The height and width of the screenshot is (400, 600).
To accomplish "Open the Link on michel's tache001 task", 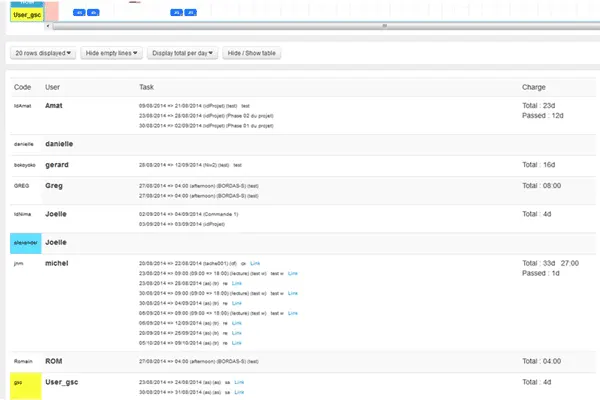I will tap(253, 263).
